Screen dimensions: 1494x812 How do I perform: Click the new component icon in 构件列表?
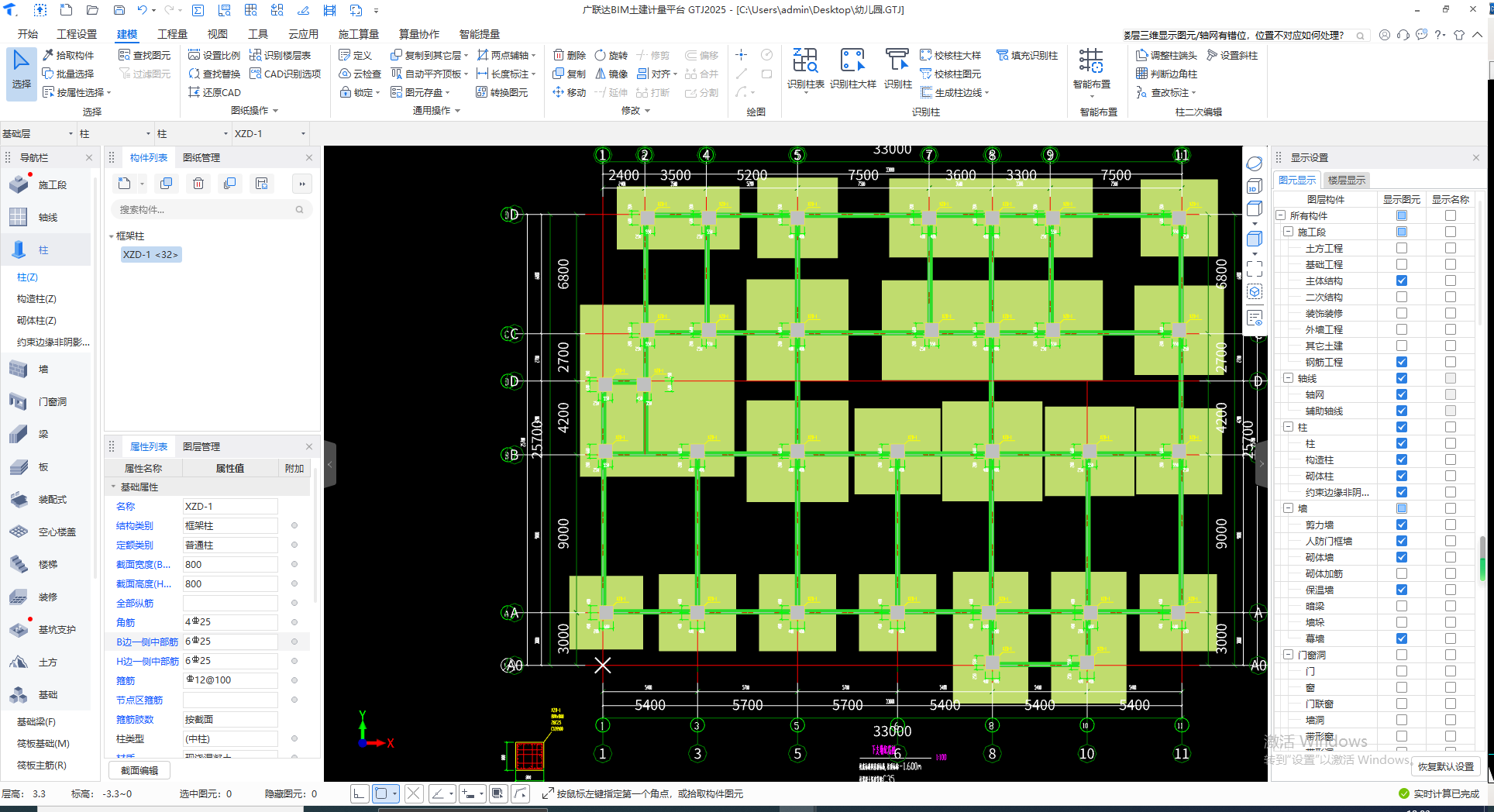tap(125, 184)
